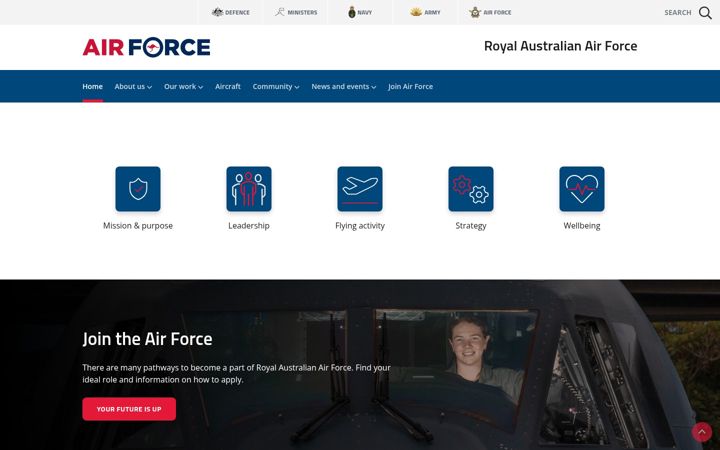Open the Leadership people tile

point(249,189)
